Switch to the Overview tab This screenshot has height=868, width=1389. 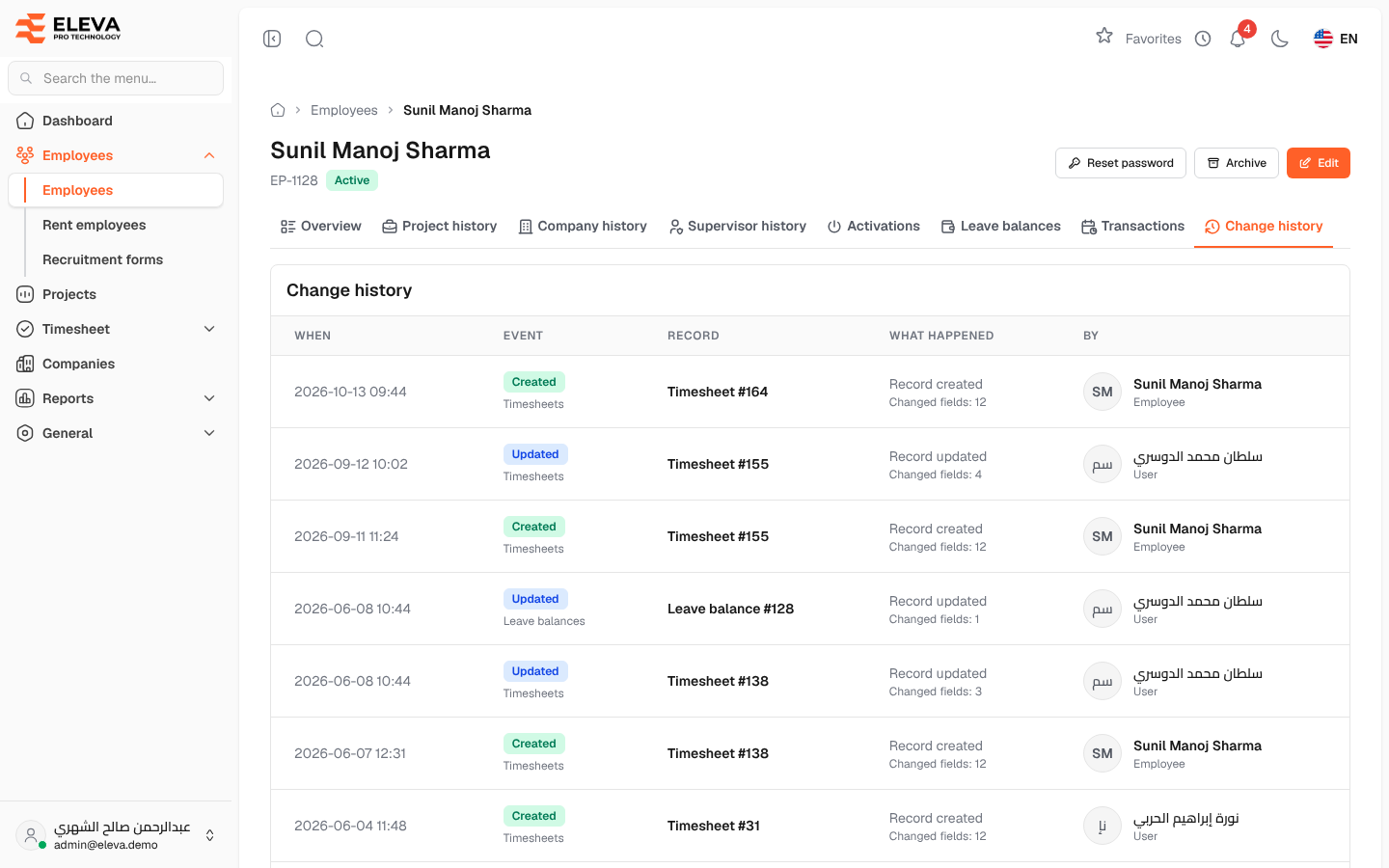pos(321,226)
